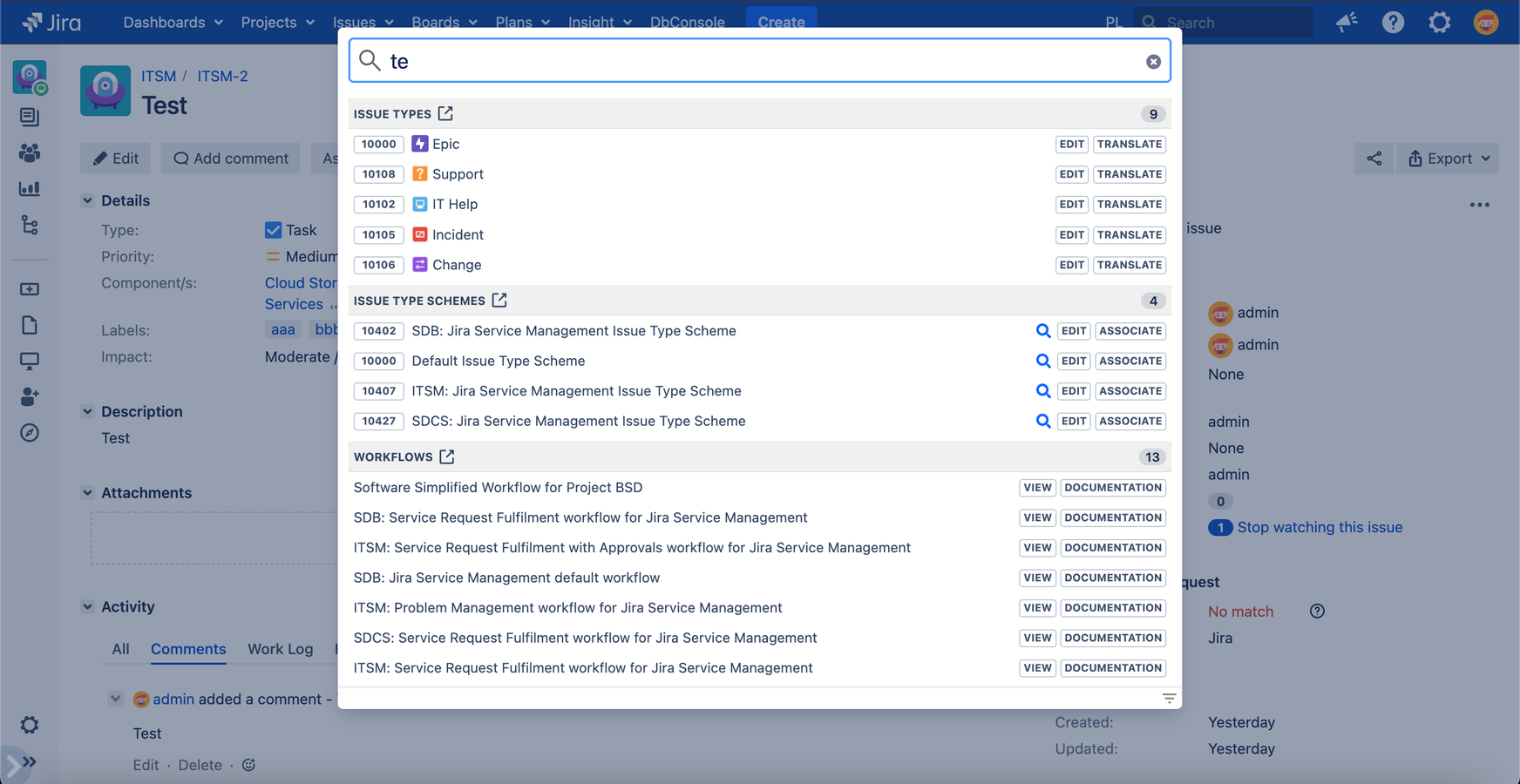Viewport: 1520px width, 784px height.
Task: Open the compass icon in sidebar
Action: [30, 433]
